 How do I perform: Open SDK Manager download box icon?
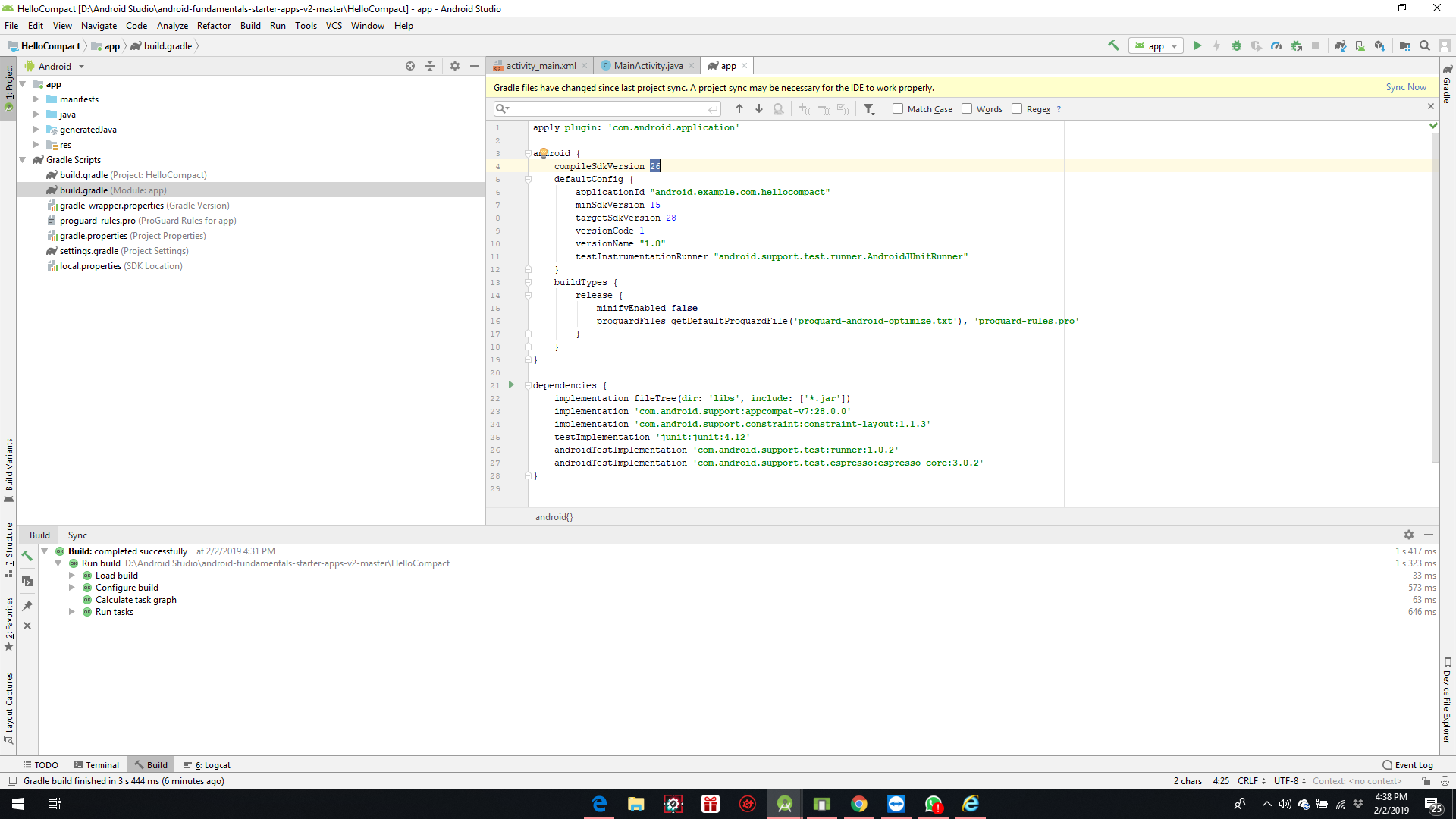click(x=1379, y=45)
